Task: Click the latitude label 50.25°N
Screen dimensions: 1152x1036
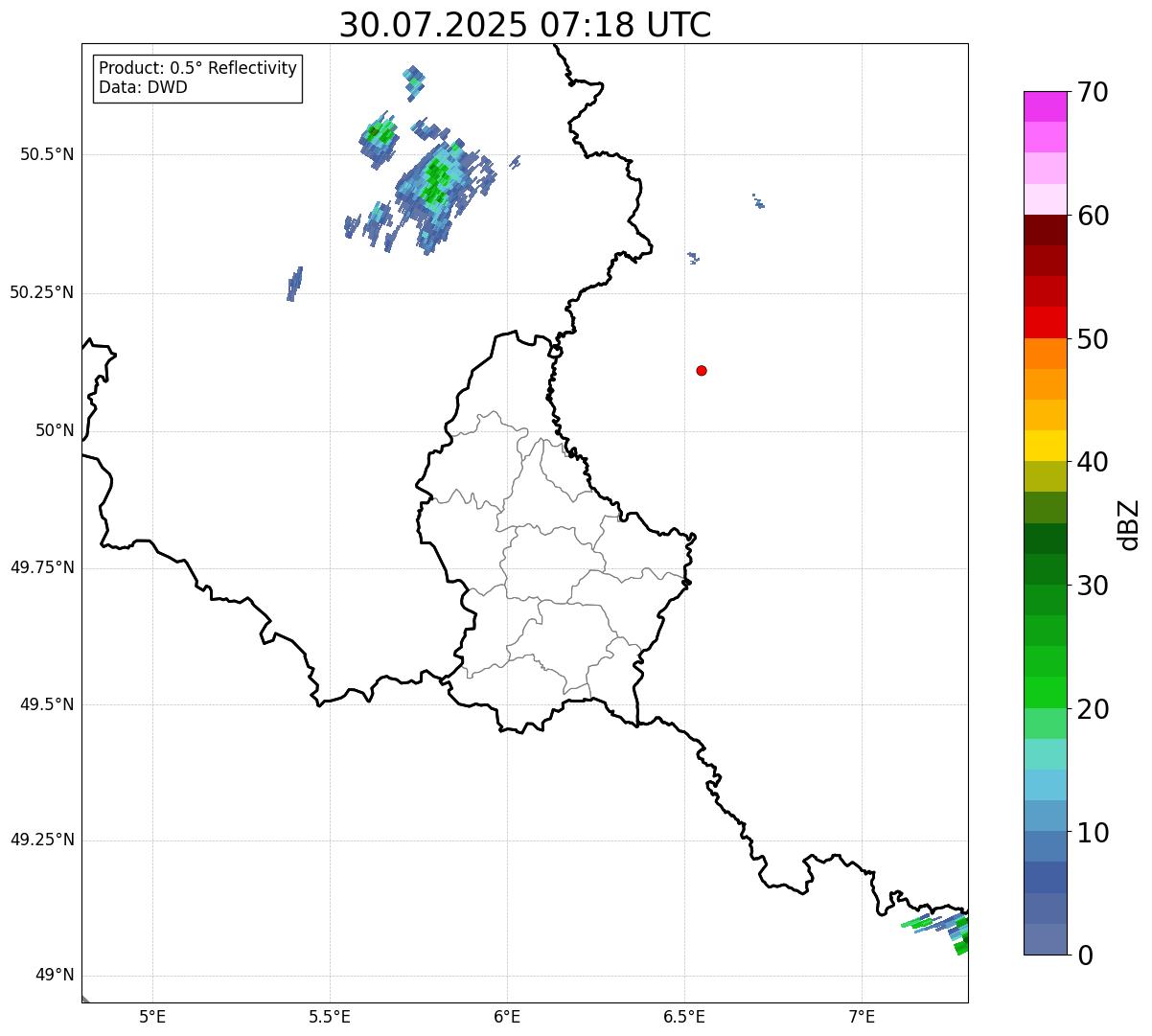Action: pos(42,292)
